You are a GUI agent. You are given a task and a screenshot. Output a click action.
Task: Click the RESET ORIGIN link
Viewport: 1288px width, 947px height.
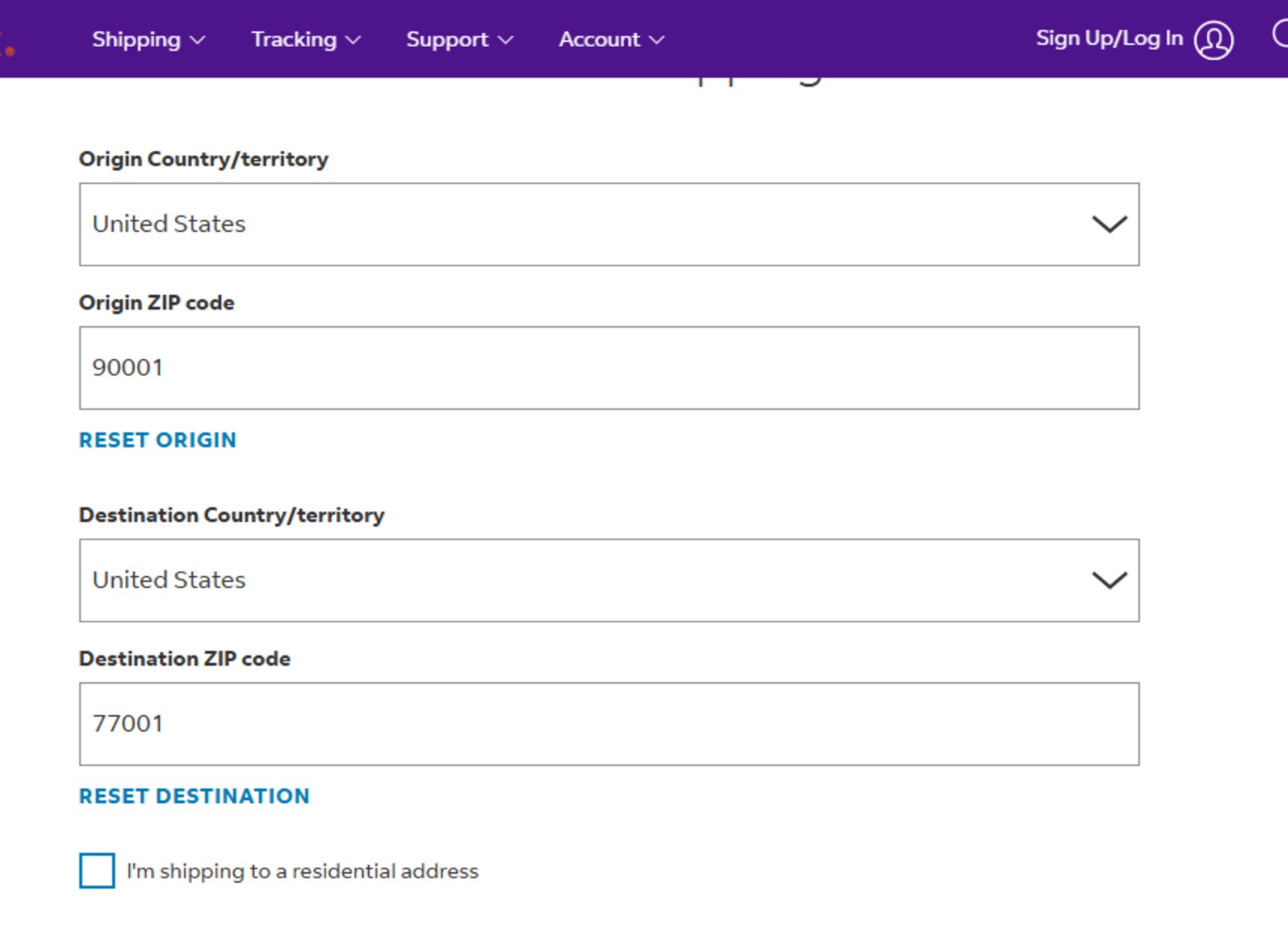coord(157,440)
